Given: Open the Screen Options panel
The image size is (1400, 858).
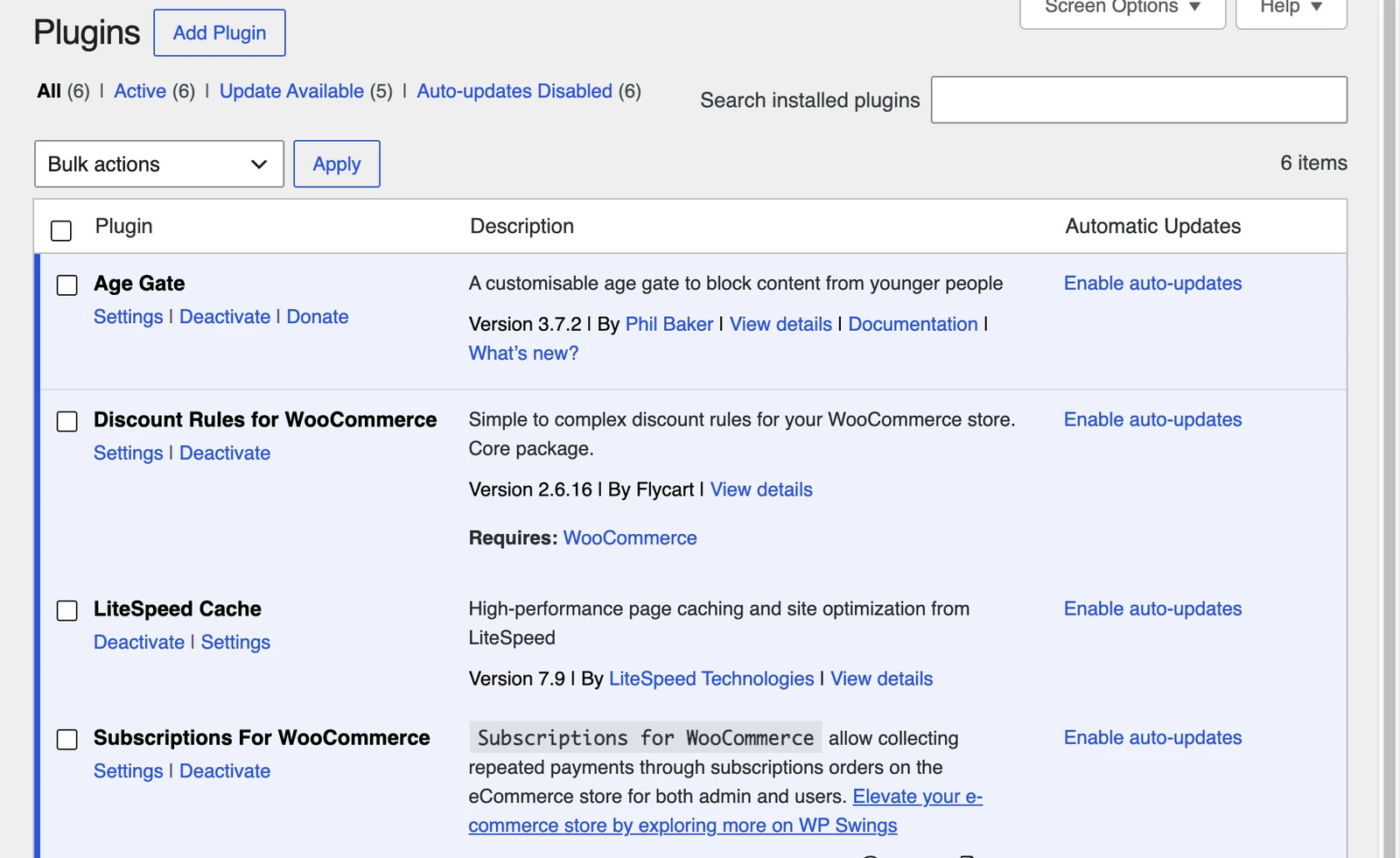Looking at the screenshot, I should [x=1123, y=11].
